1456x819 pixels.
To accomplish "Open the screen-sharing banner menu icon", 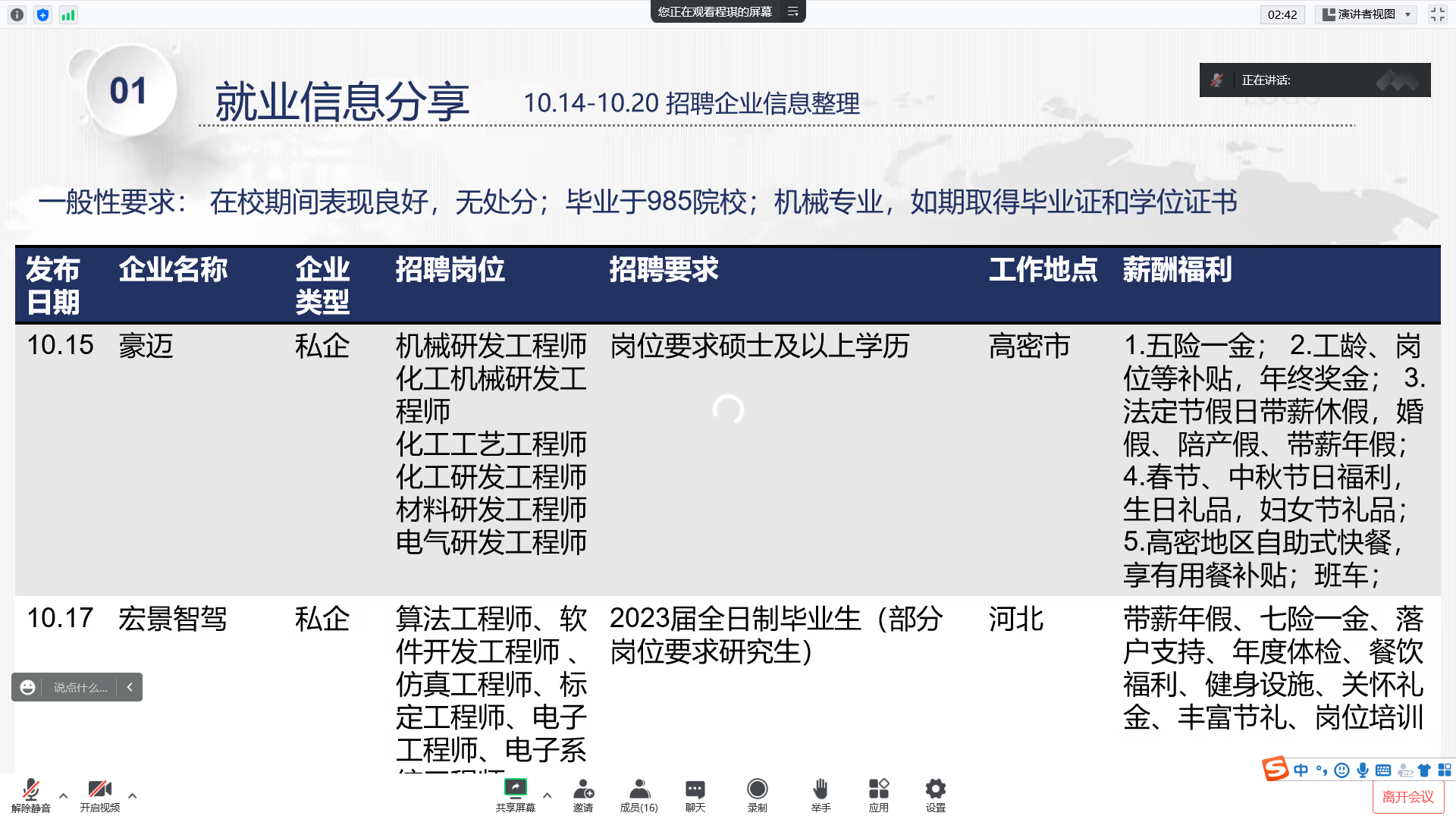I will 792,11.
